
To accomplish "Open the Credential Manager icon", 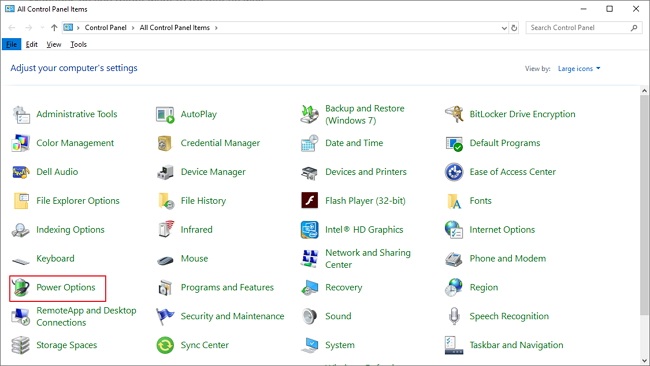I will click(165, 143).
